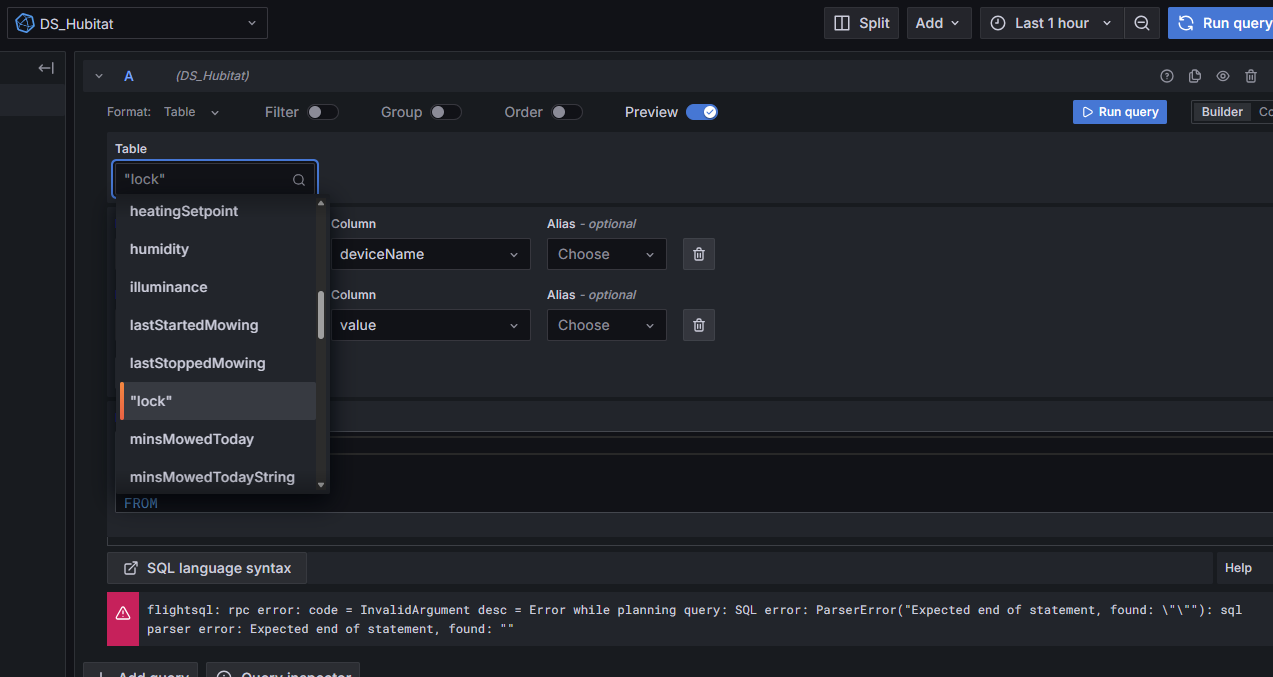Remove the value column row via trash icon
The height and width of the screenshot is (677, 1273).
tap(699, 325)
